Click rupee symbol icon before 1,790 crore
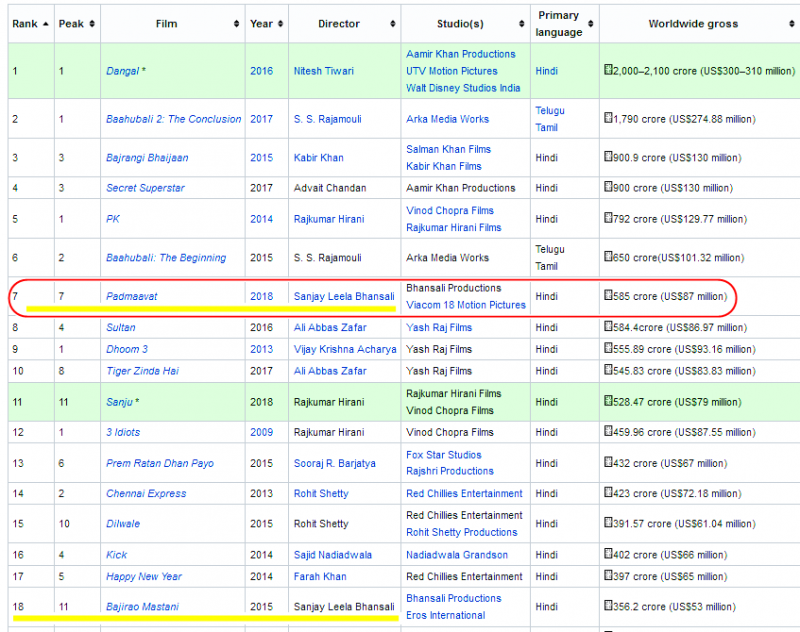 [x=608, y=118]
